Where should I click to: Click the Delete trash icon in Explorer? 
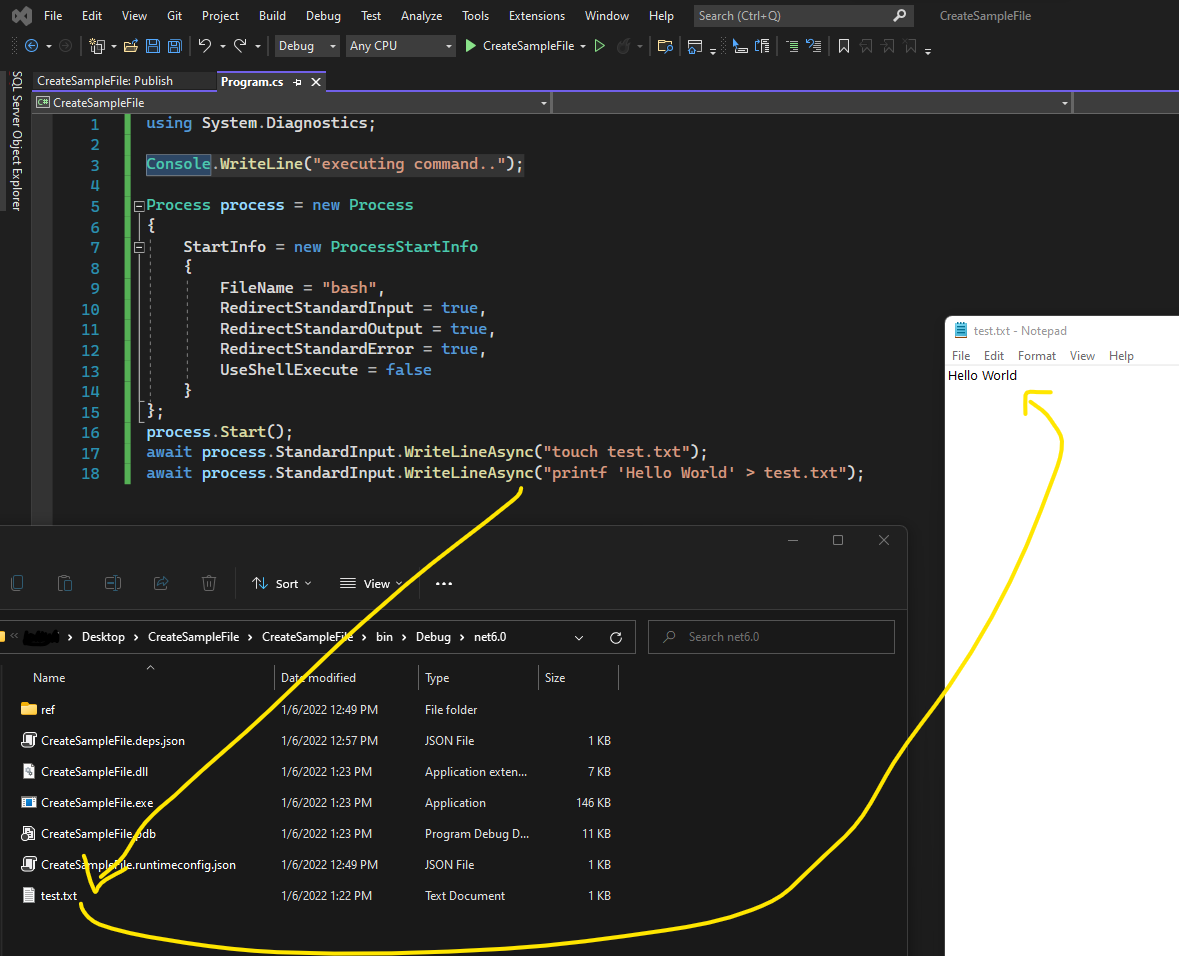pyautogui.click(x=208, y=583)
